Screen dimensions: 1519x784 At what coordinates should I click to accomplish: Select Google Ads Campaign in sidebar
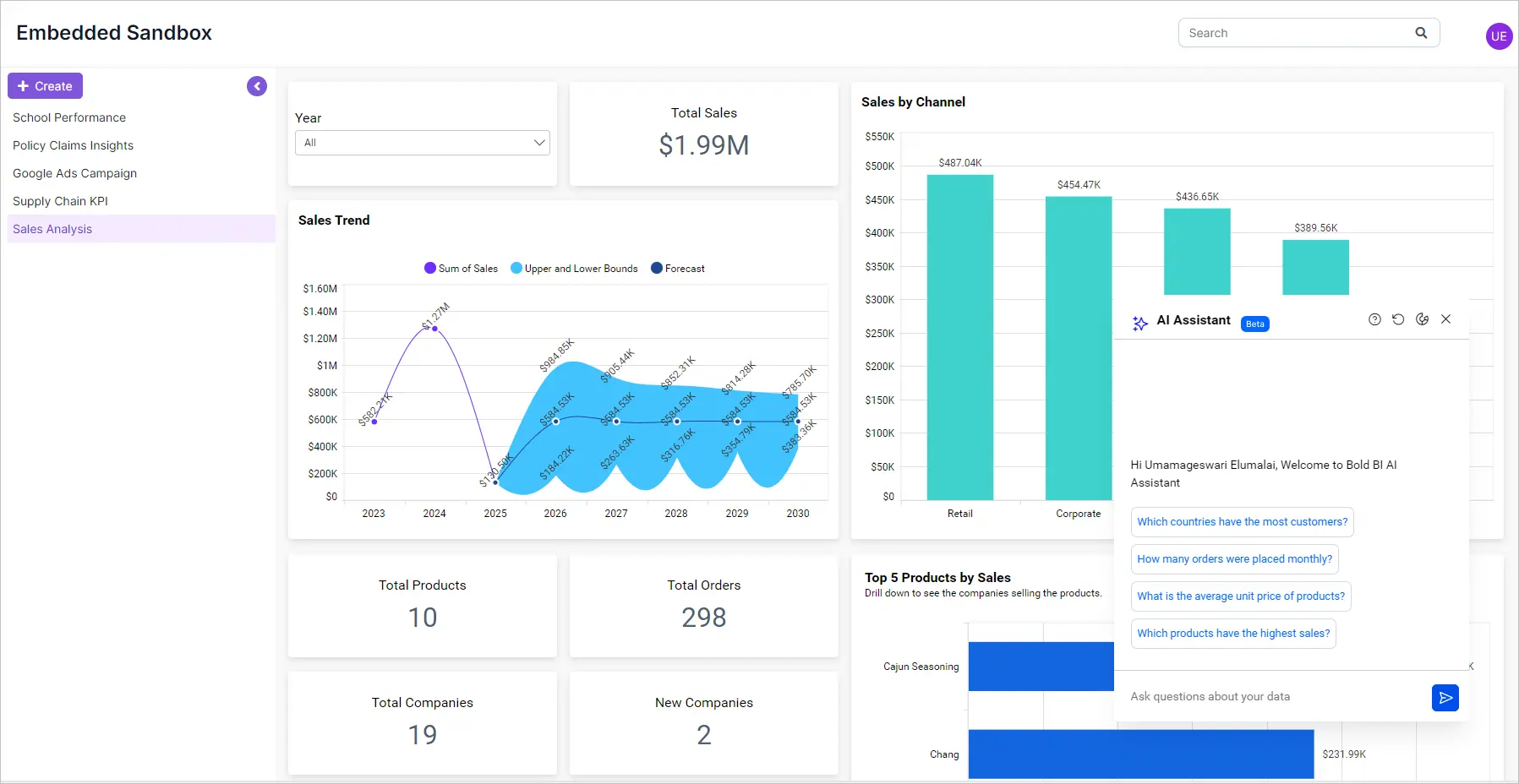pyautogui.click(x=74, y=173)
